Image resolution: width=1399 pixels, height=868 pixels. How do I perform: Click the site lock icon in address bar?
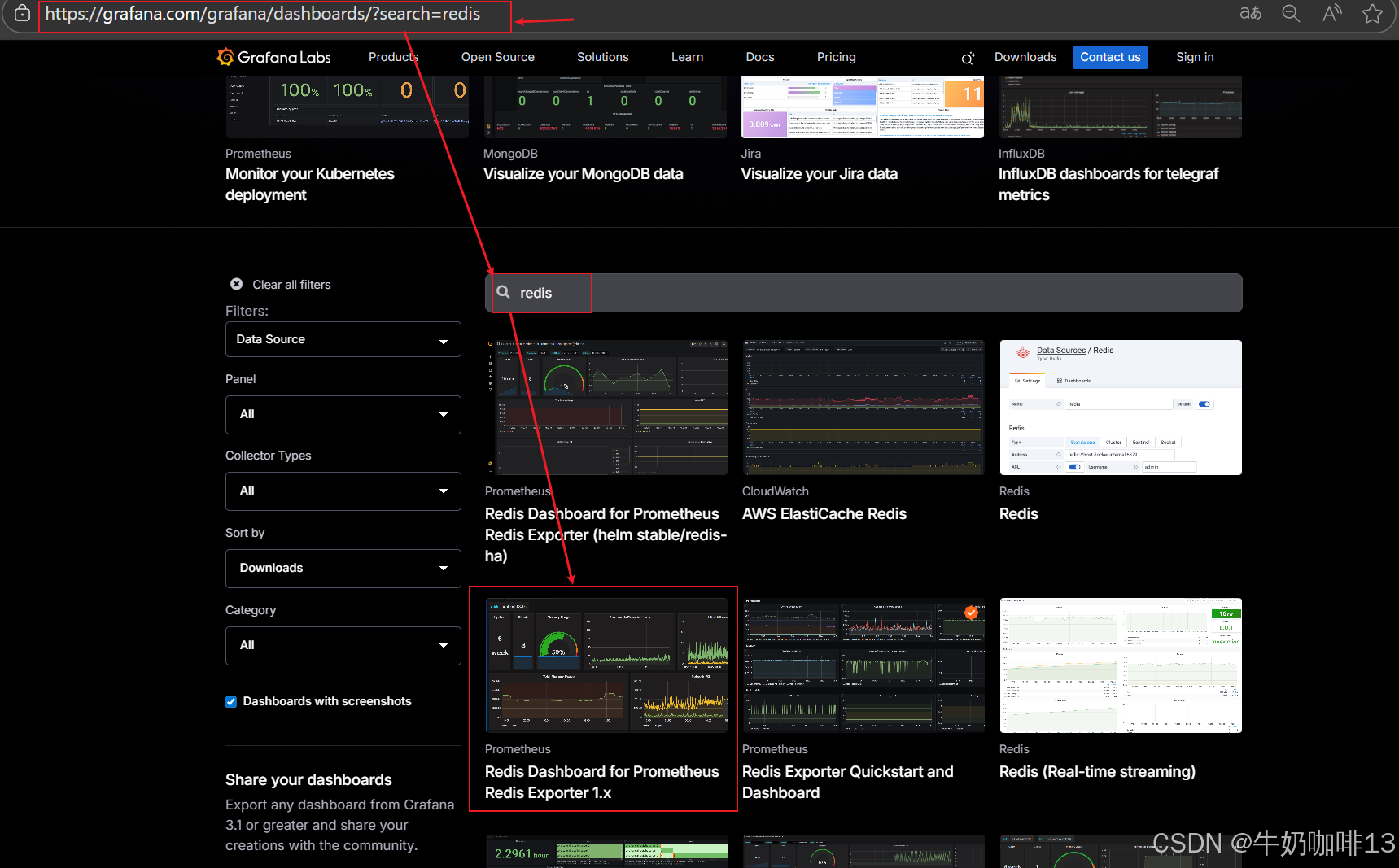pos(22,13)
